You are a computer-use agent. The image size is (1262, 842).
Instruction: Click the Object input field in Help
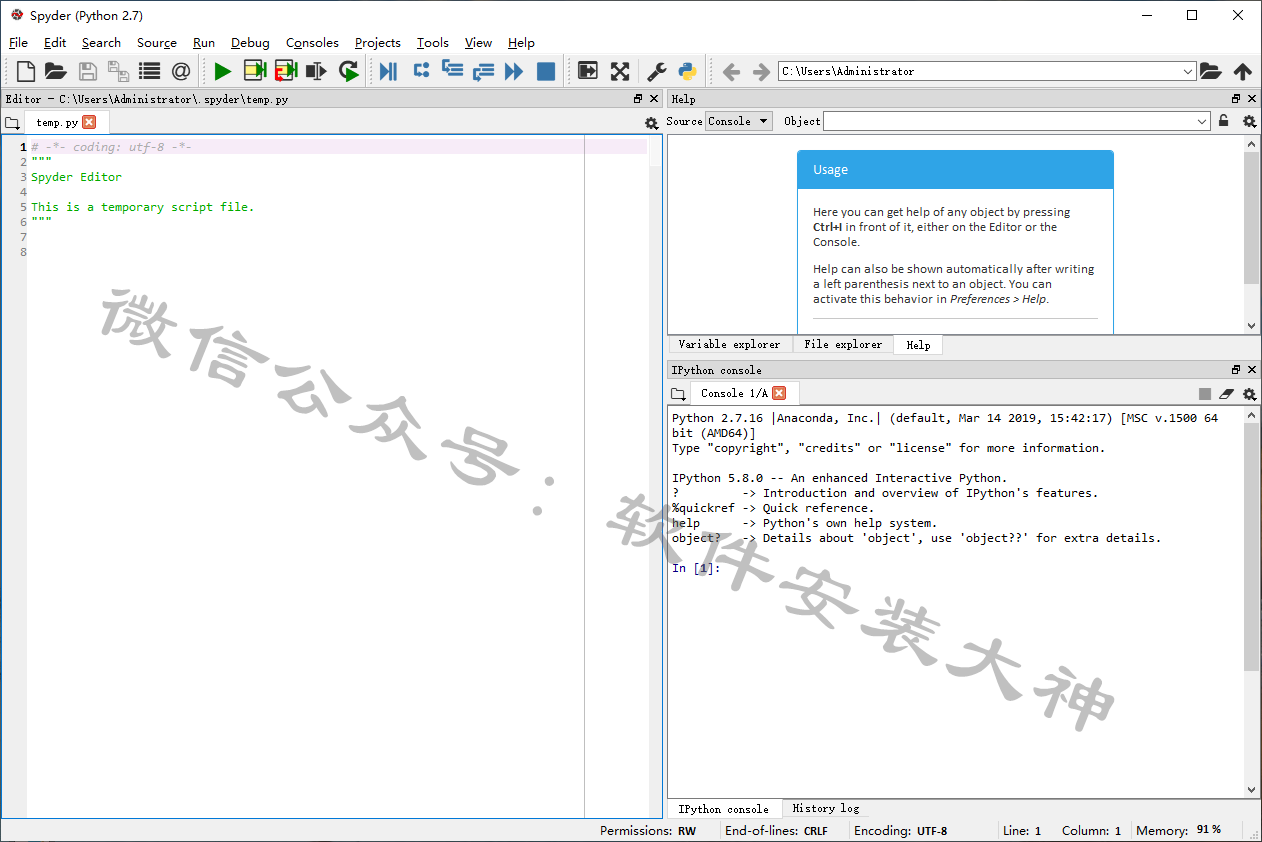click(1008, 121)
